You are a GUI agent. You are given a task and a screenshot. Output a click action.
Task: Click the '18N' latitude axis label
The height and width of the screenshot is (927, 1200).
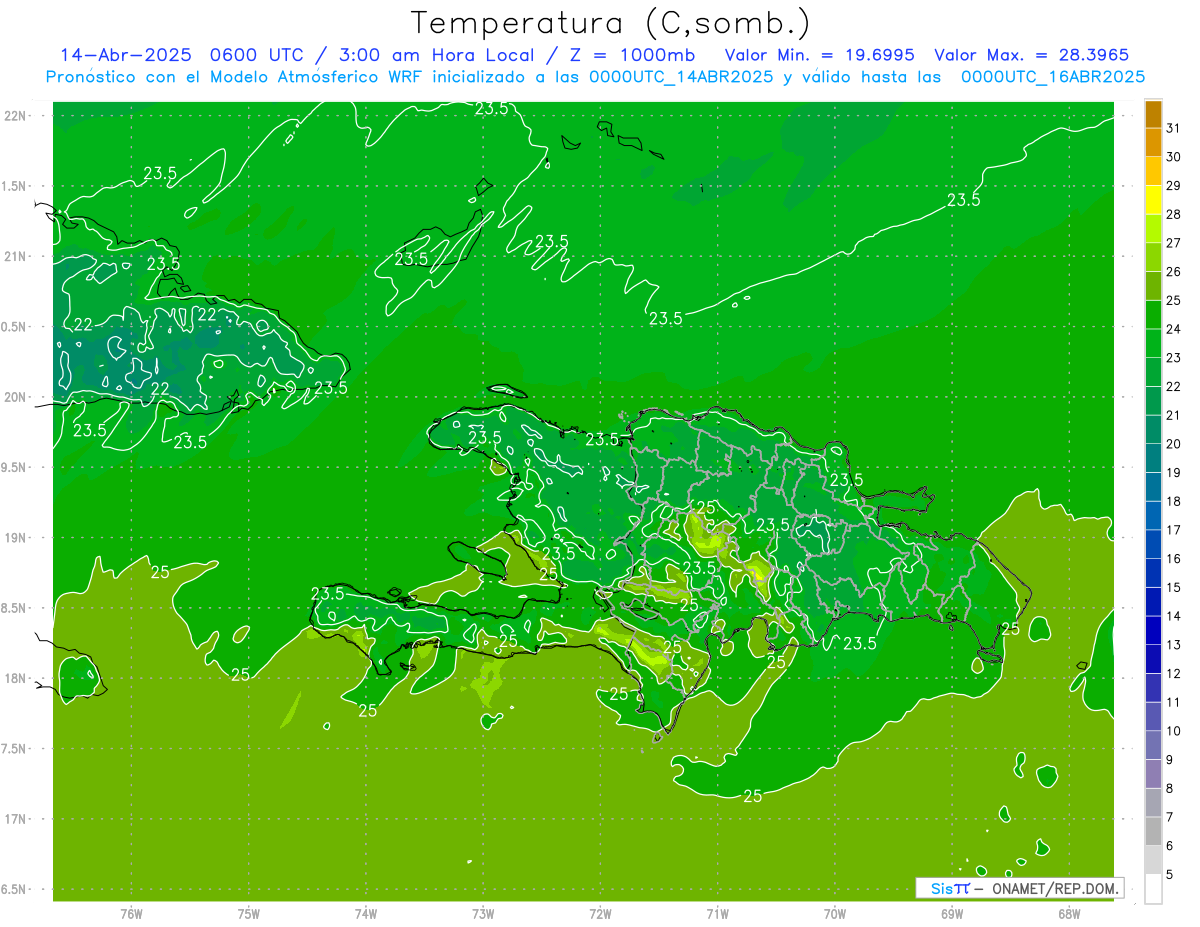click(14, 678)
